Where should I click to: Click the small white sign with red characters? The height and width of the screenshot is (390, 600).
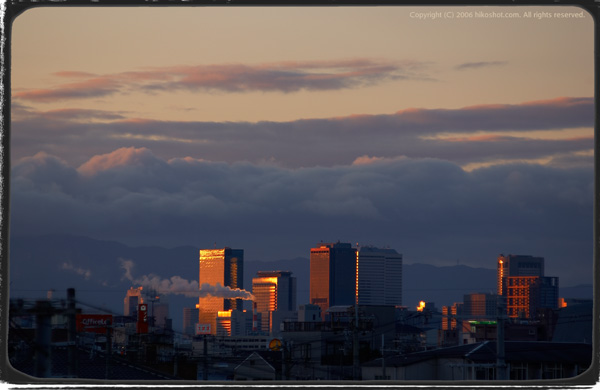[203, 329]
